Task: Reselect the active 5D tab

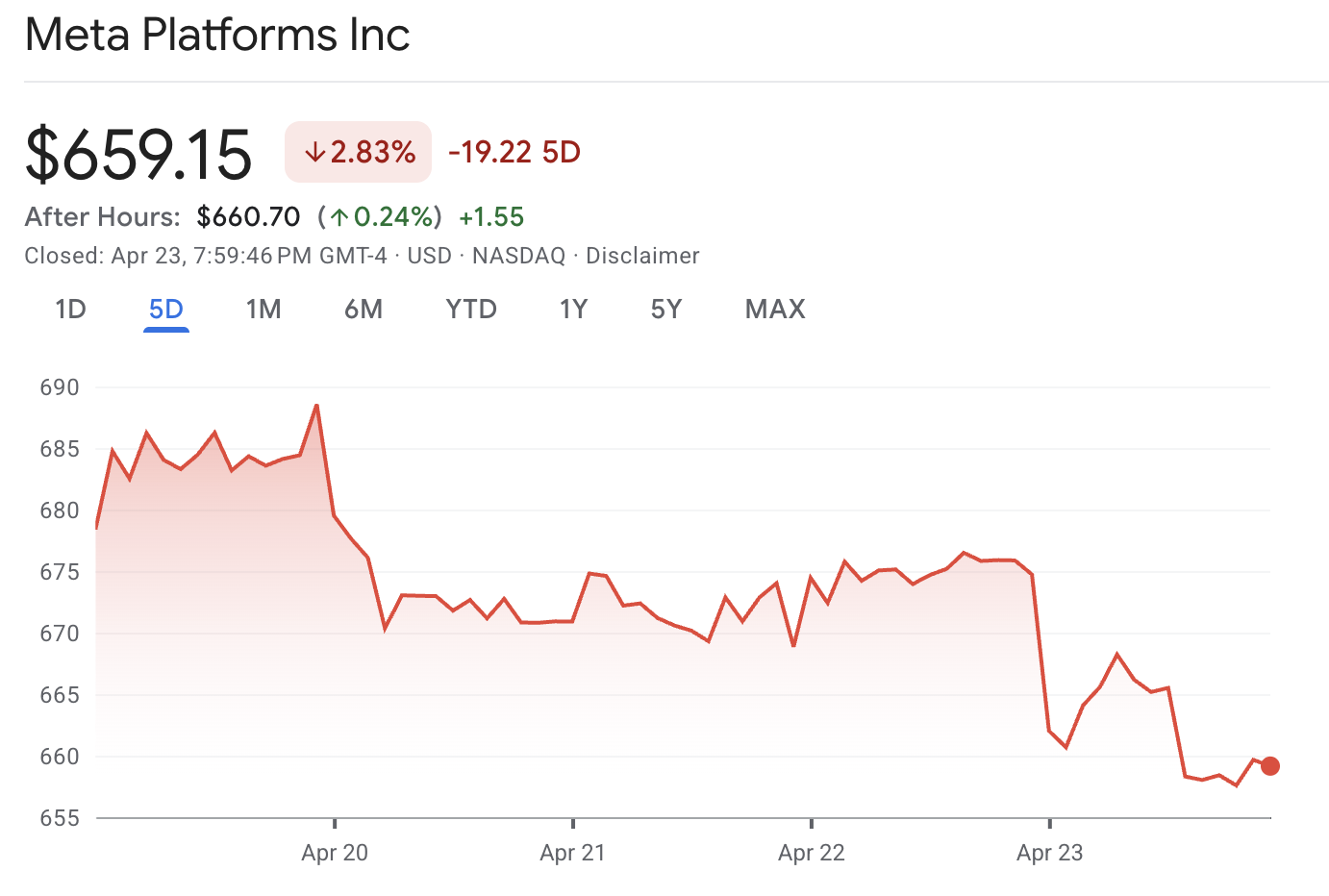Action: pyautogui.click(x=165, y=309)
